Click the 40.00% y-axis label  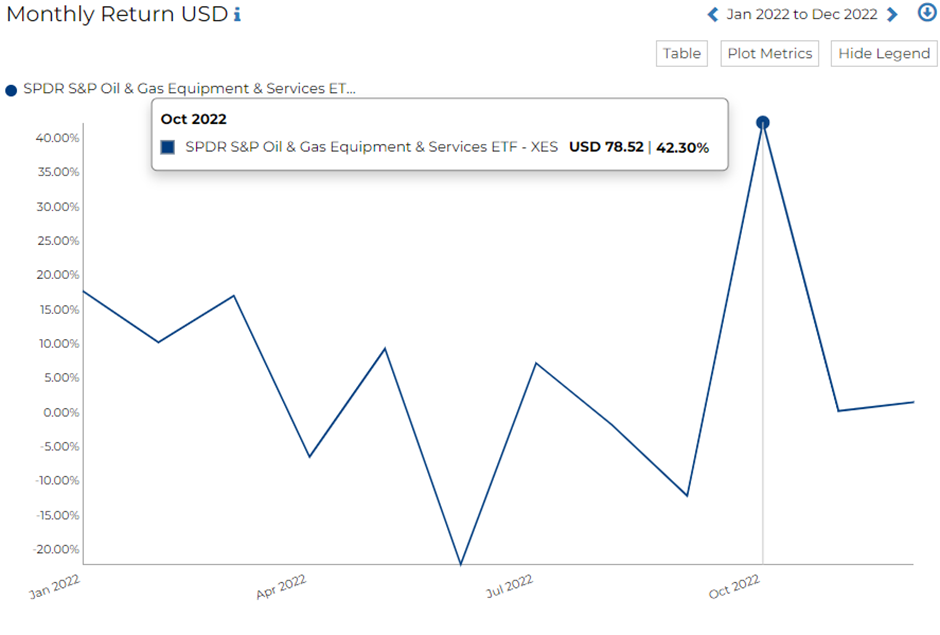[58, 138]
